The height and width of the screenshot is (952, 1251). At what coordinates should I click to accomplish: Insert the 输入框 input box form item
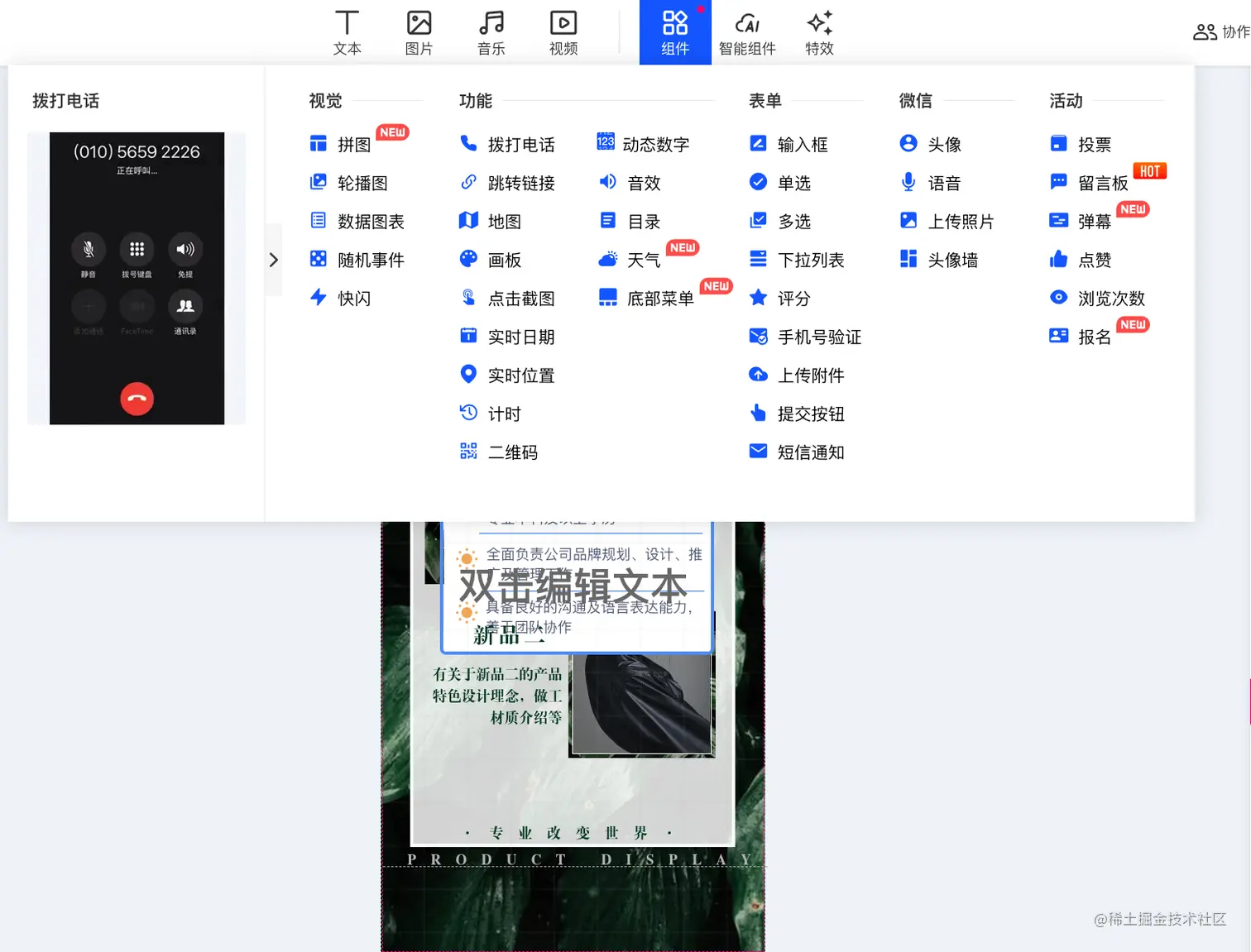[788, 144]
